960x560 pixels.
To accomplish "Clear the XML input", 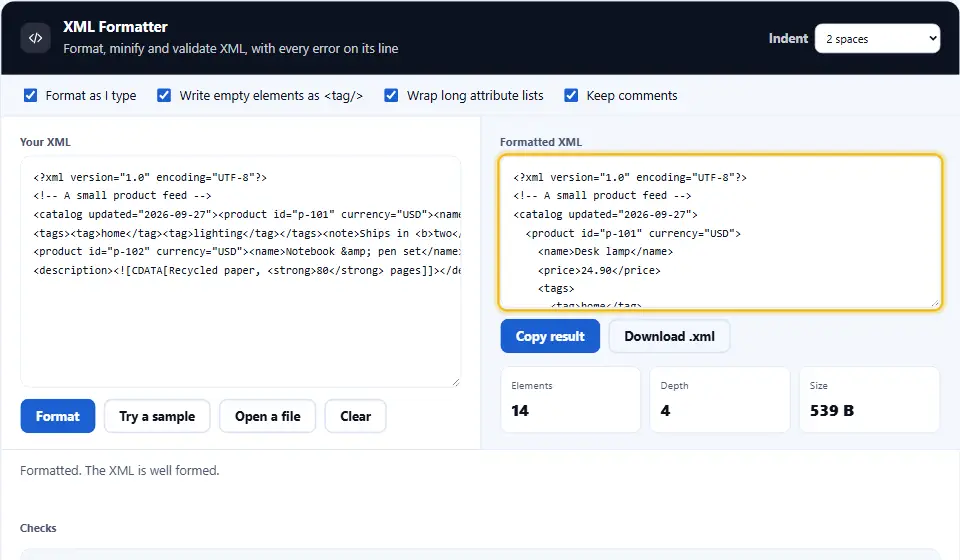I will click(356, 416).
